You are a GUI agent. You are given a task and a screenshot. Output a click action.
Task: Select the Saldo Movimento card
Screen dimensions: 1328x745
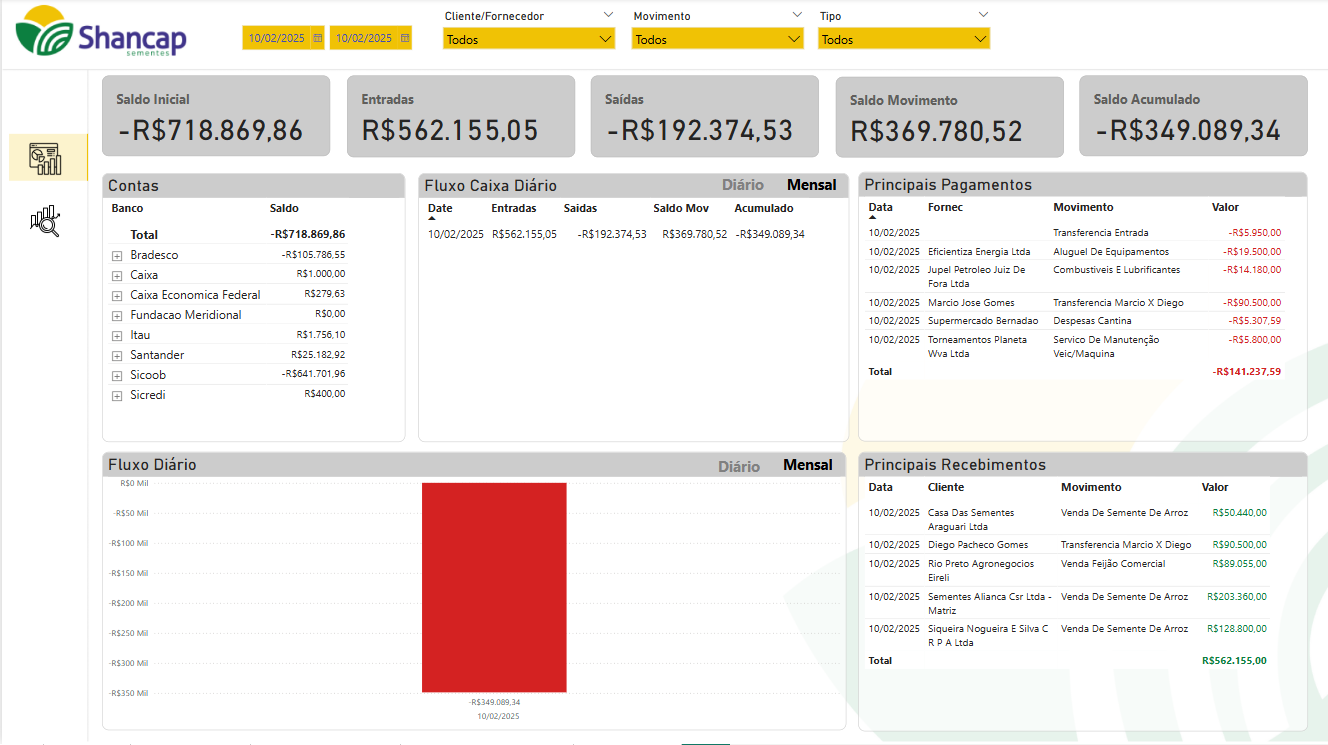click(949, 117)
